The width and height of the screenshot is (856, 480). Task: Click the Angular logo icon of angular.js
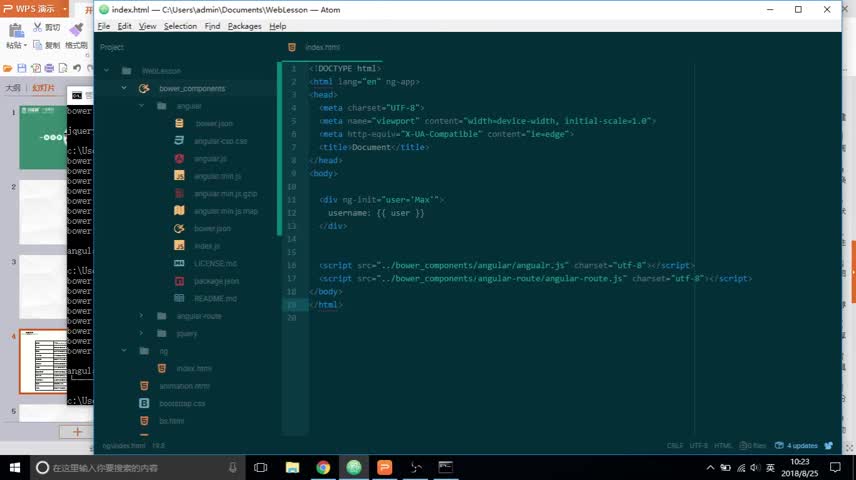pos(179,158)
